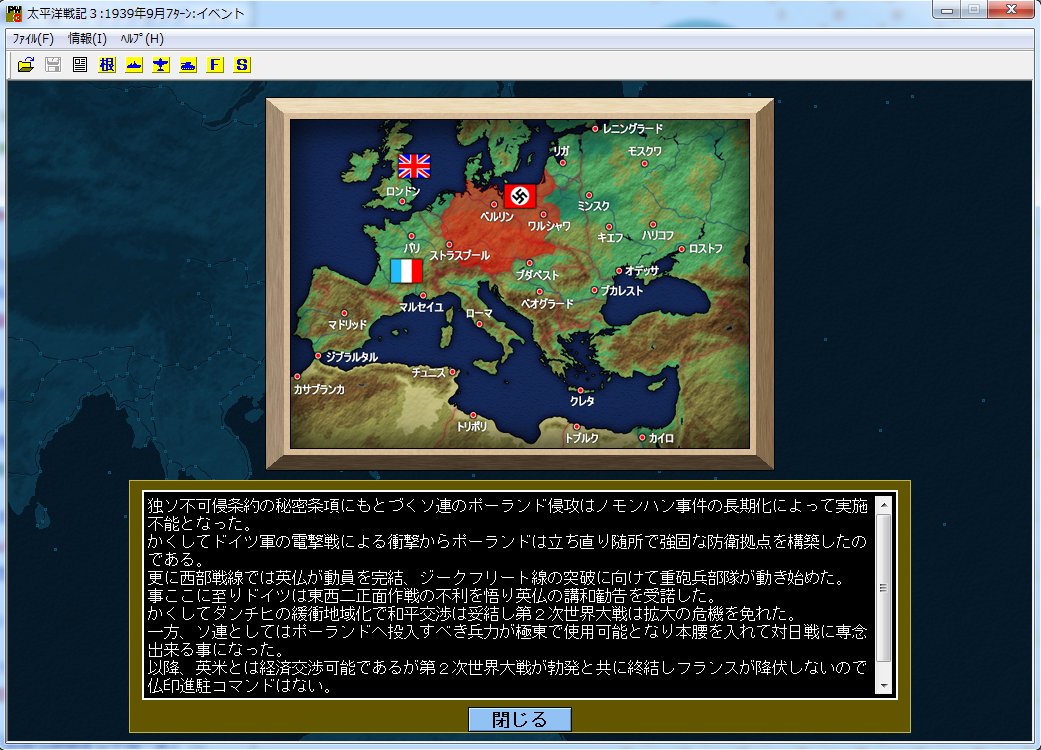The width and height of the screenshot is (1041, 750).
Task: Close the game window
Action: coord(1011,10)
